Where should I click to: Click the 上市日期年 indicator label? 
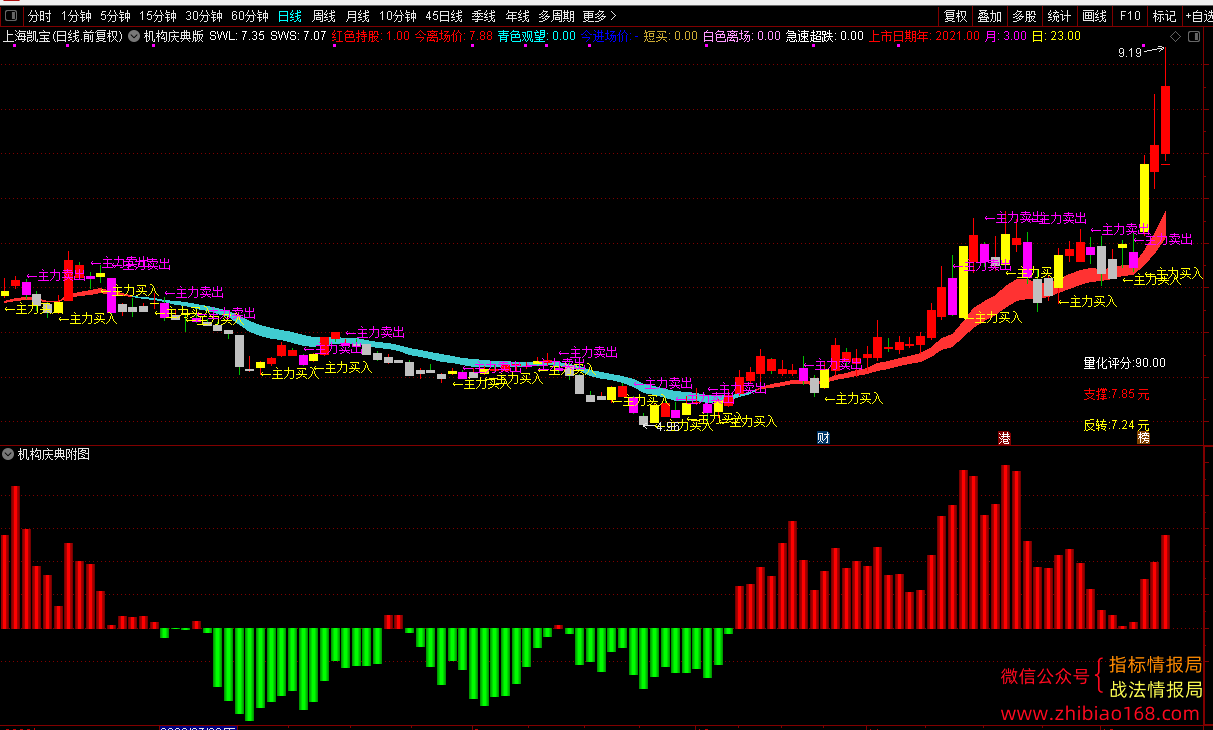900,36
